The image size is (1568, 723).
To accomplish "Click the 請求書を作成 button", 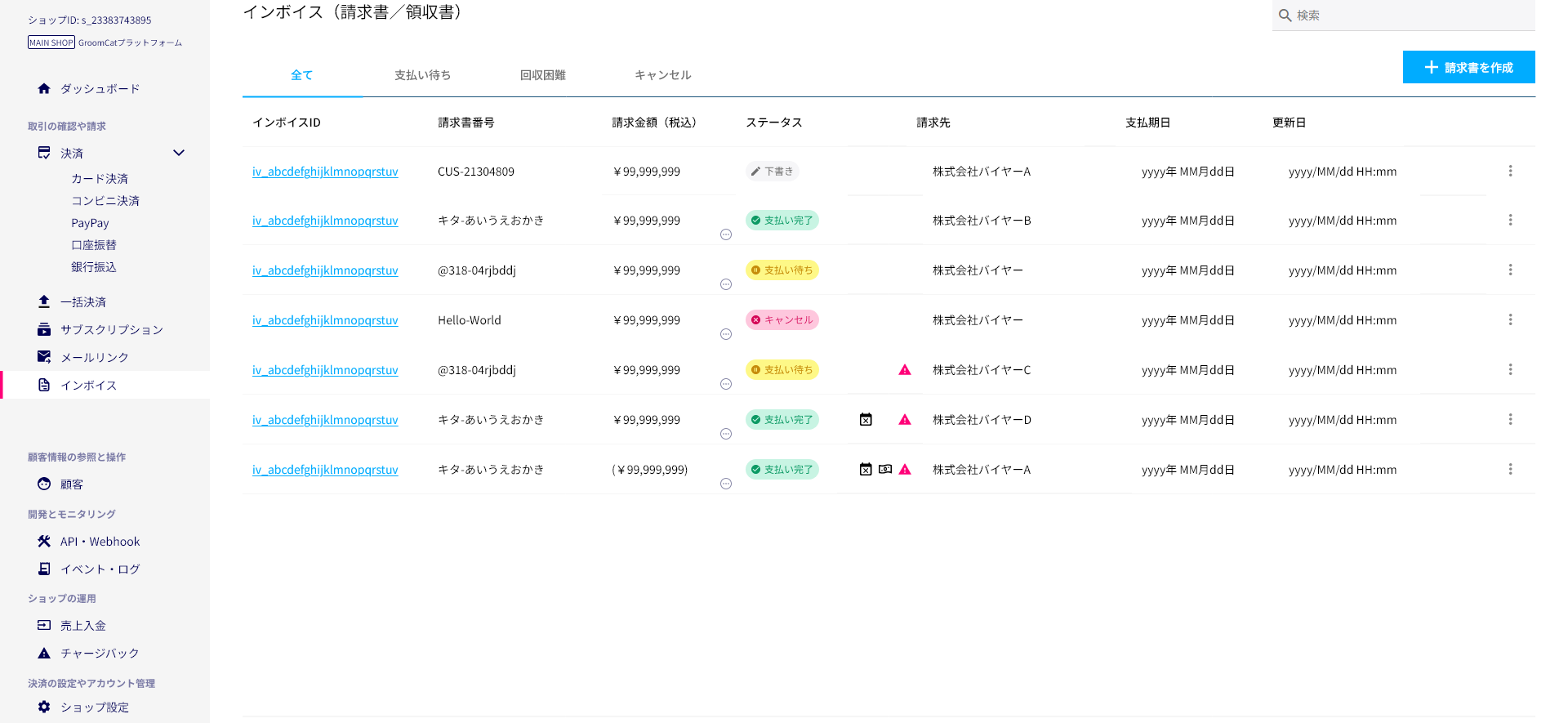I will click(1468, 67).
